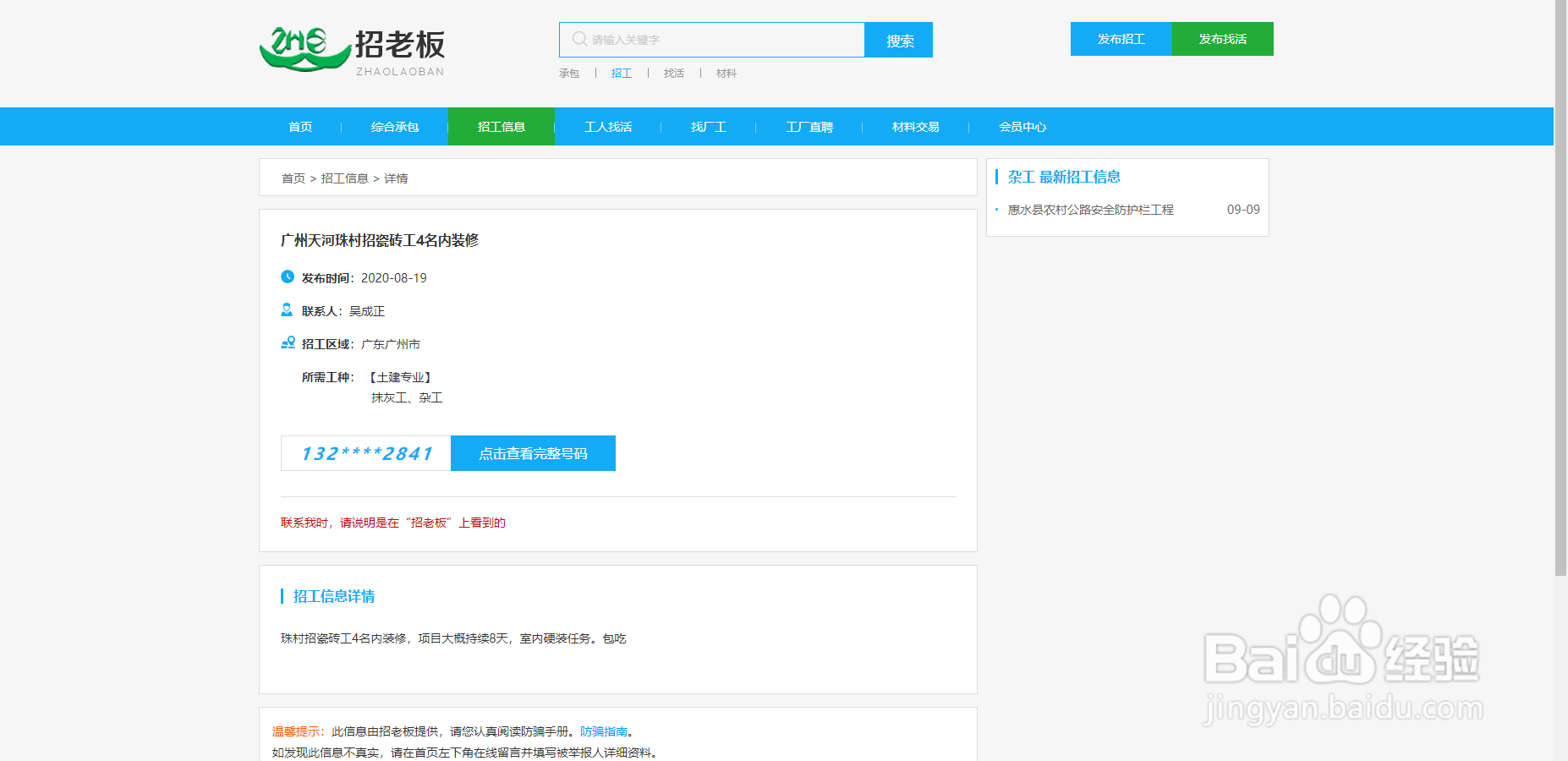This screenshot has width=1568, height=761.
Task: Open the 防骗指南 link
Action: pyautogui.click(x=606, y=731)
